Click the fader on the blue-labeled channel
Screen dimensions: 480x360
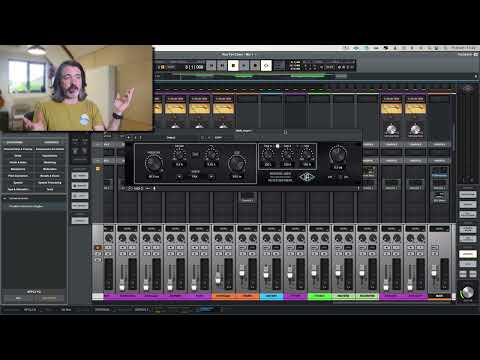[266, 274]
